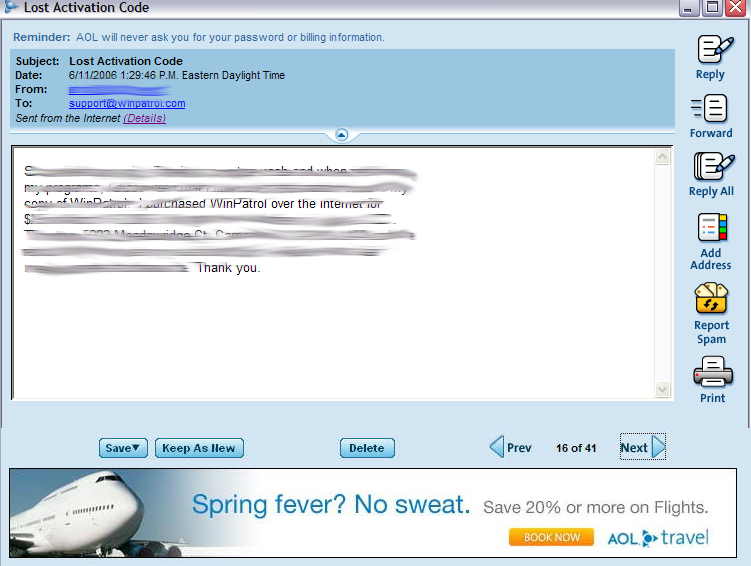Collapse the email header with the up arrow
The image size is (751, 566).
point(341,135)
